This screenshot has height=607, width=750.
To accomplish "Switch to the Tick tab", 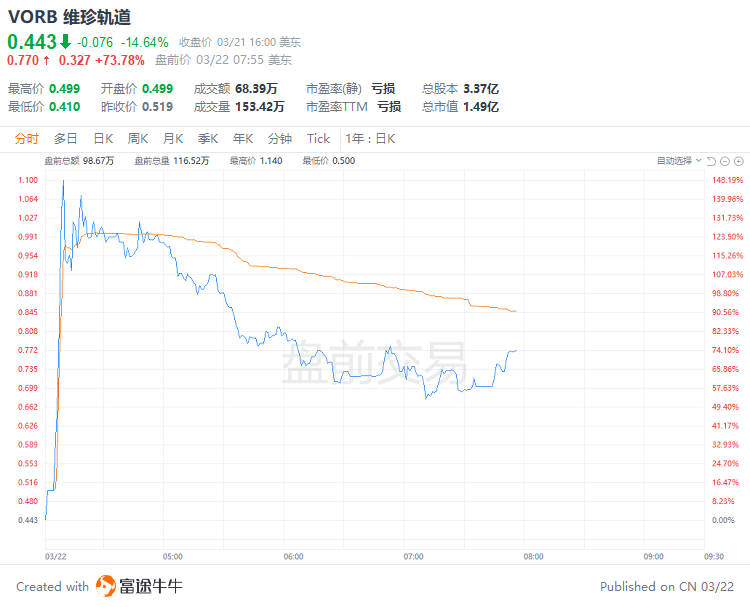I will 318,139.
